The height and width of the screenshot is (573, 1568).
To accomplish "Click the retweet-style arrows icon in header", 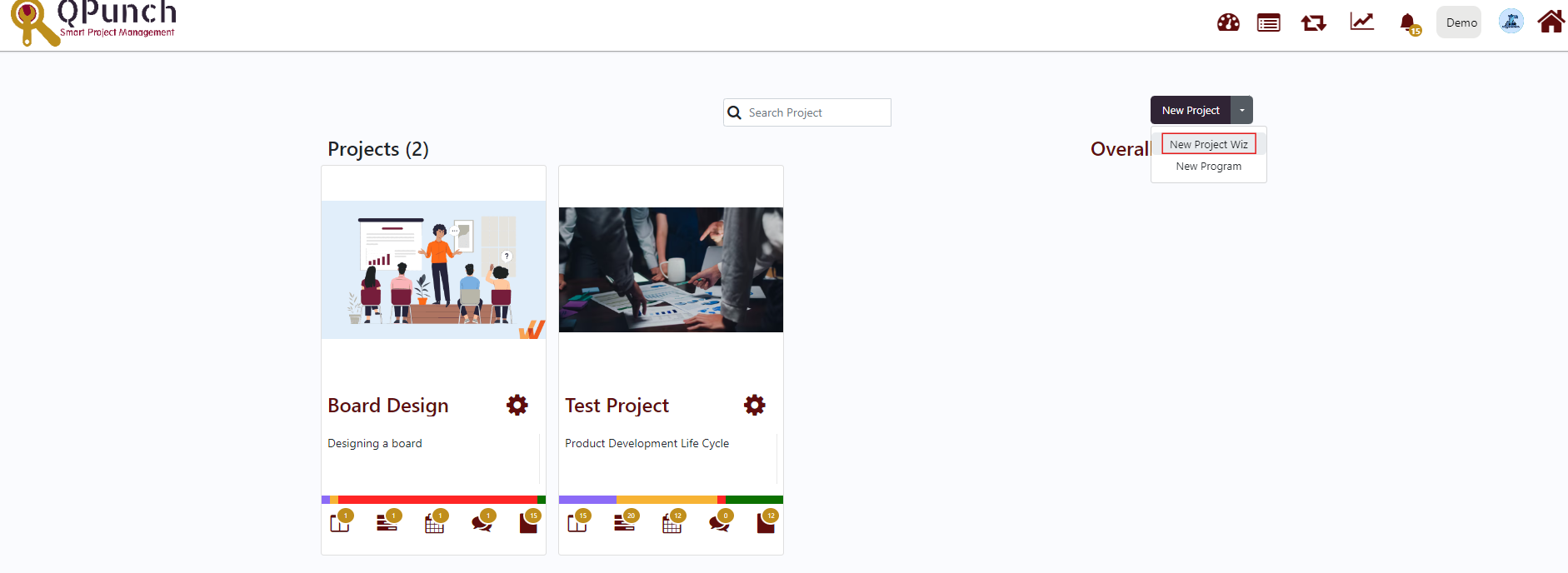I will pos(1314,22).
